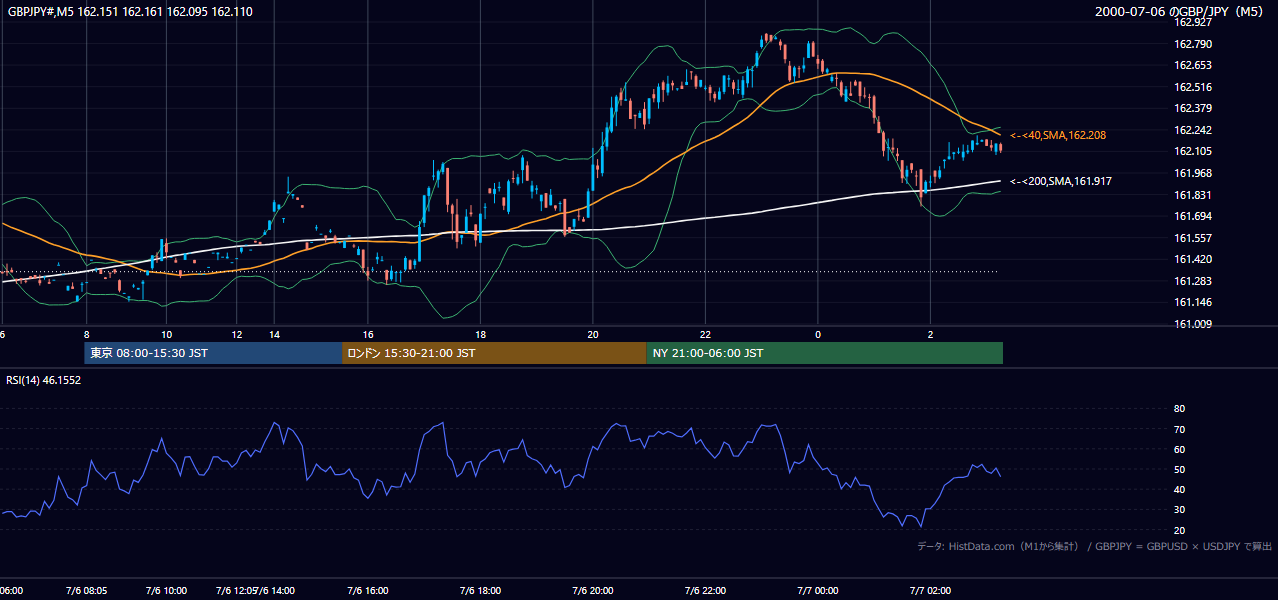Select the 200 SMA label 161.917
1278x600 pixels.
1061,181
